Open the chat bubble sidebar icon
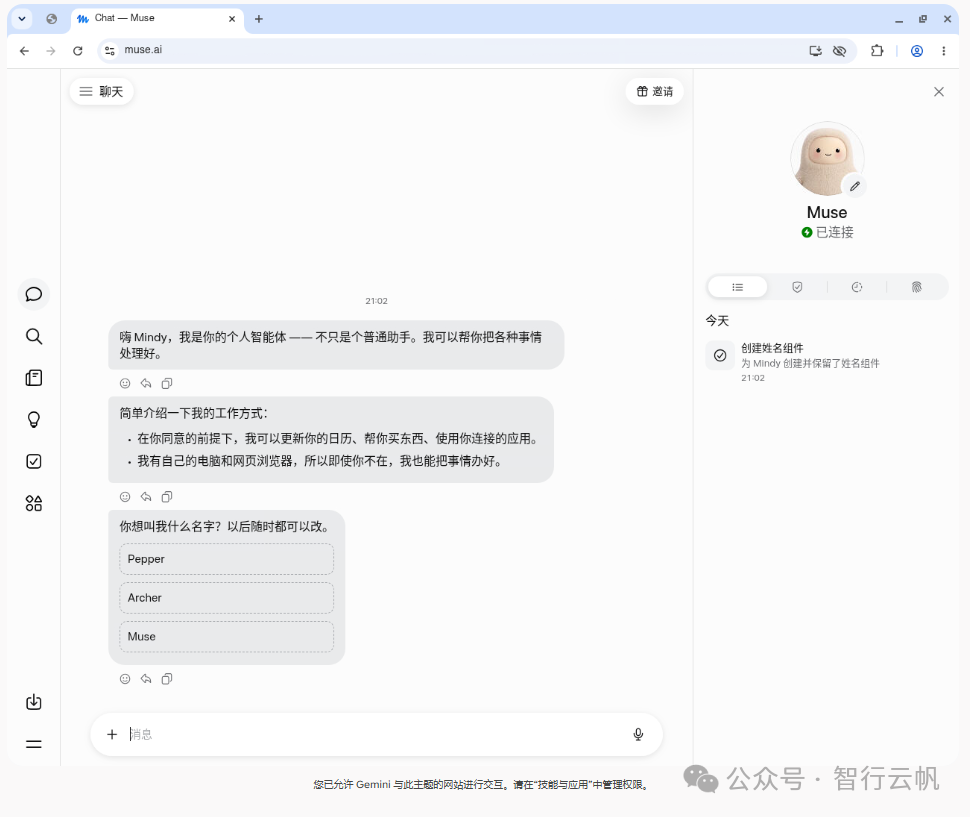Image resolution: width=970 pixels, height=817 pixels. tap(33, 294)
